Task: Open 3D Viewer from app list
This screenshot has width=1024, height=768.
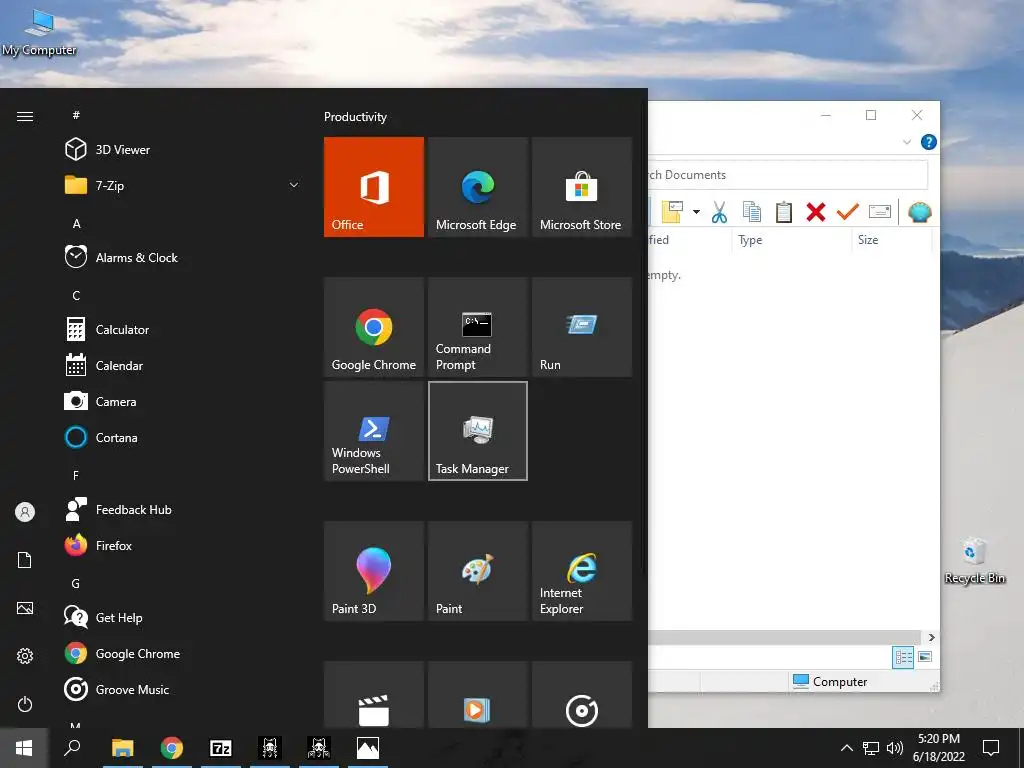Action: (183, 150)
